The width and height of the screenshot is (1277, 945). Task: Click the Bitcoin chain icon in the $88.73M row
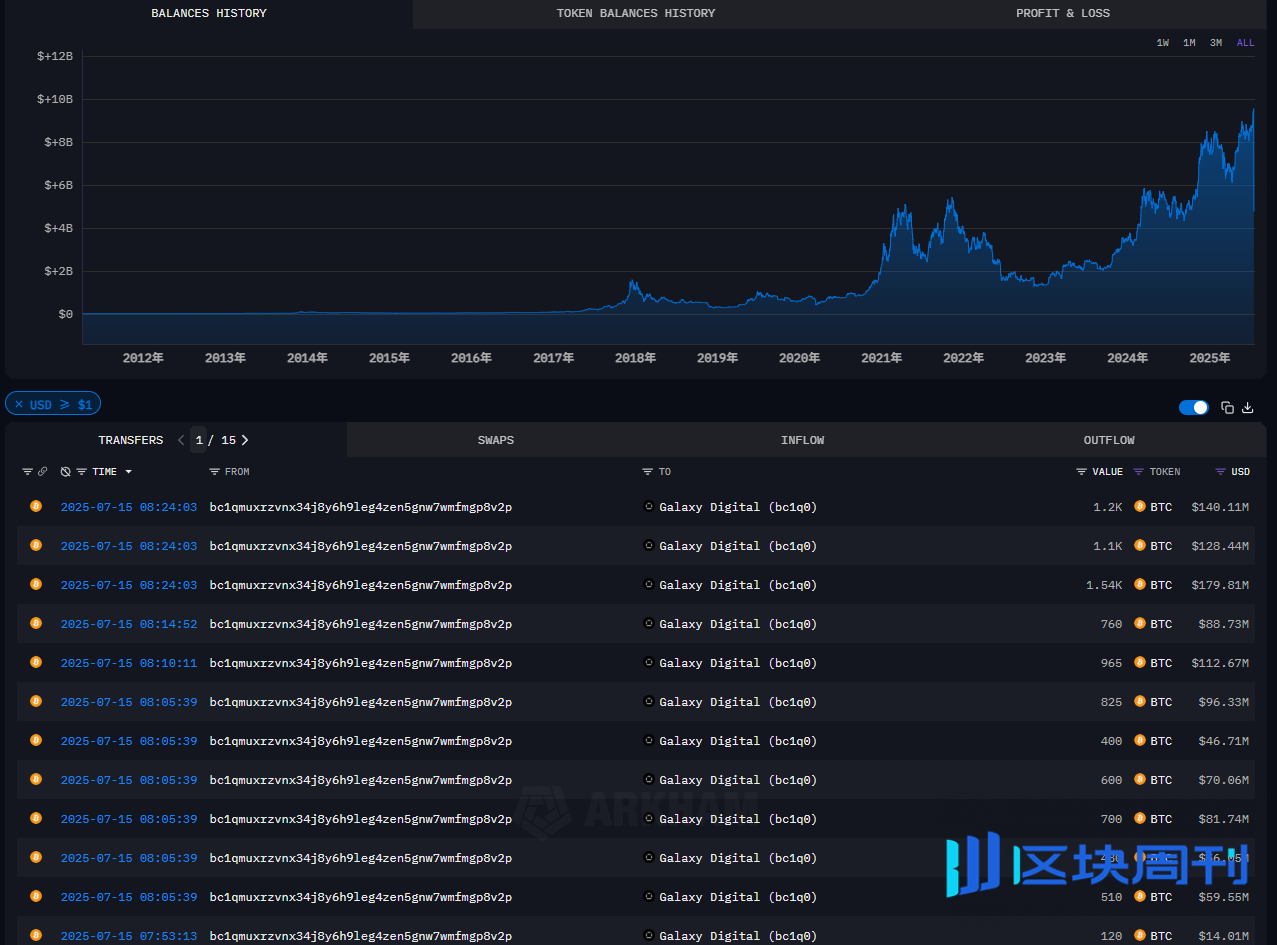pyautogui.click(x=36, y=623)
